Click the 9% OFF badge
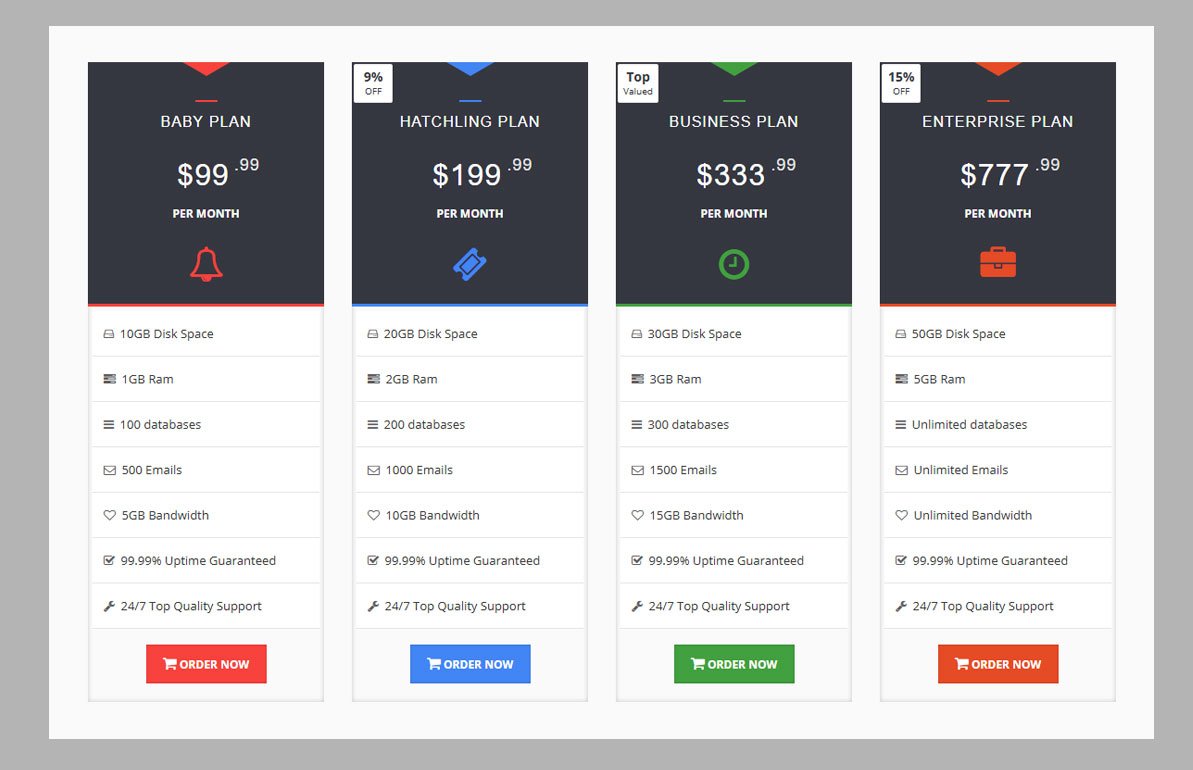Image resolution: width=1193 pixels, height=770 pixels. [x=372, y=83]
